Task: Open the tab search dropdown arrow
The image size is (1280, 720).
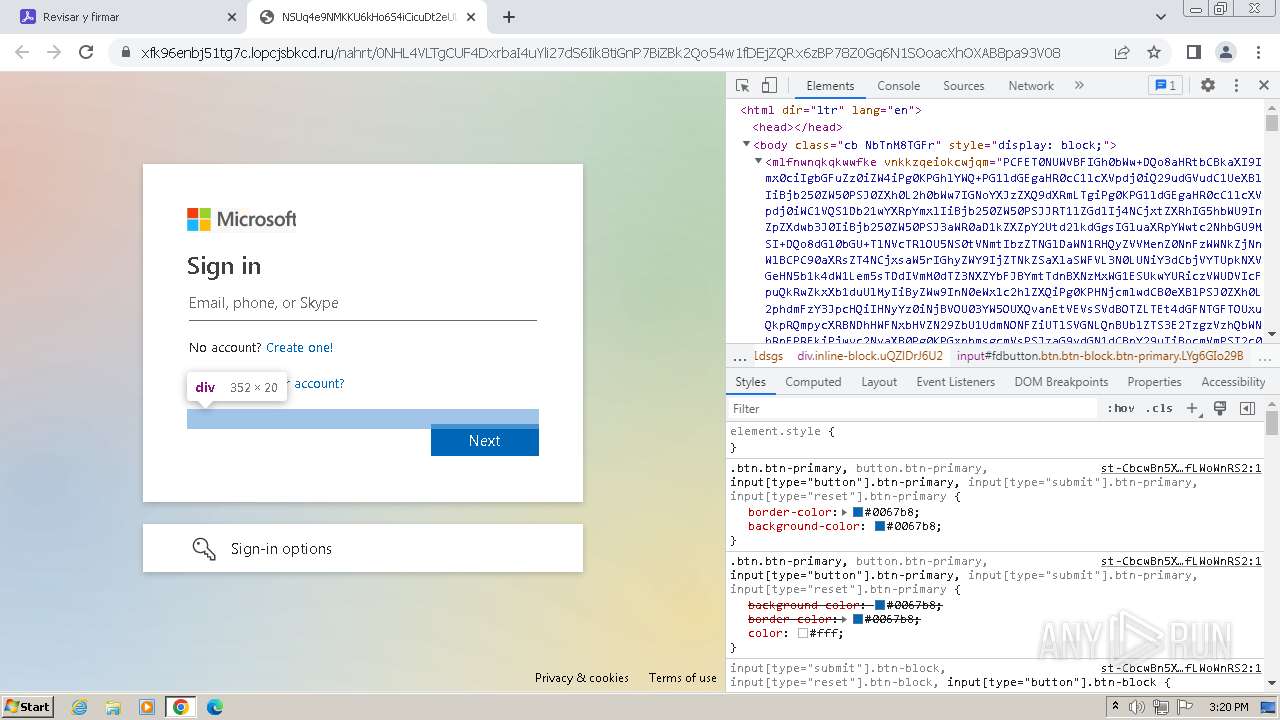Action: (1161, 17)
